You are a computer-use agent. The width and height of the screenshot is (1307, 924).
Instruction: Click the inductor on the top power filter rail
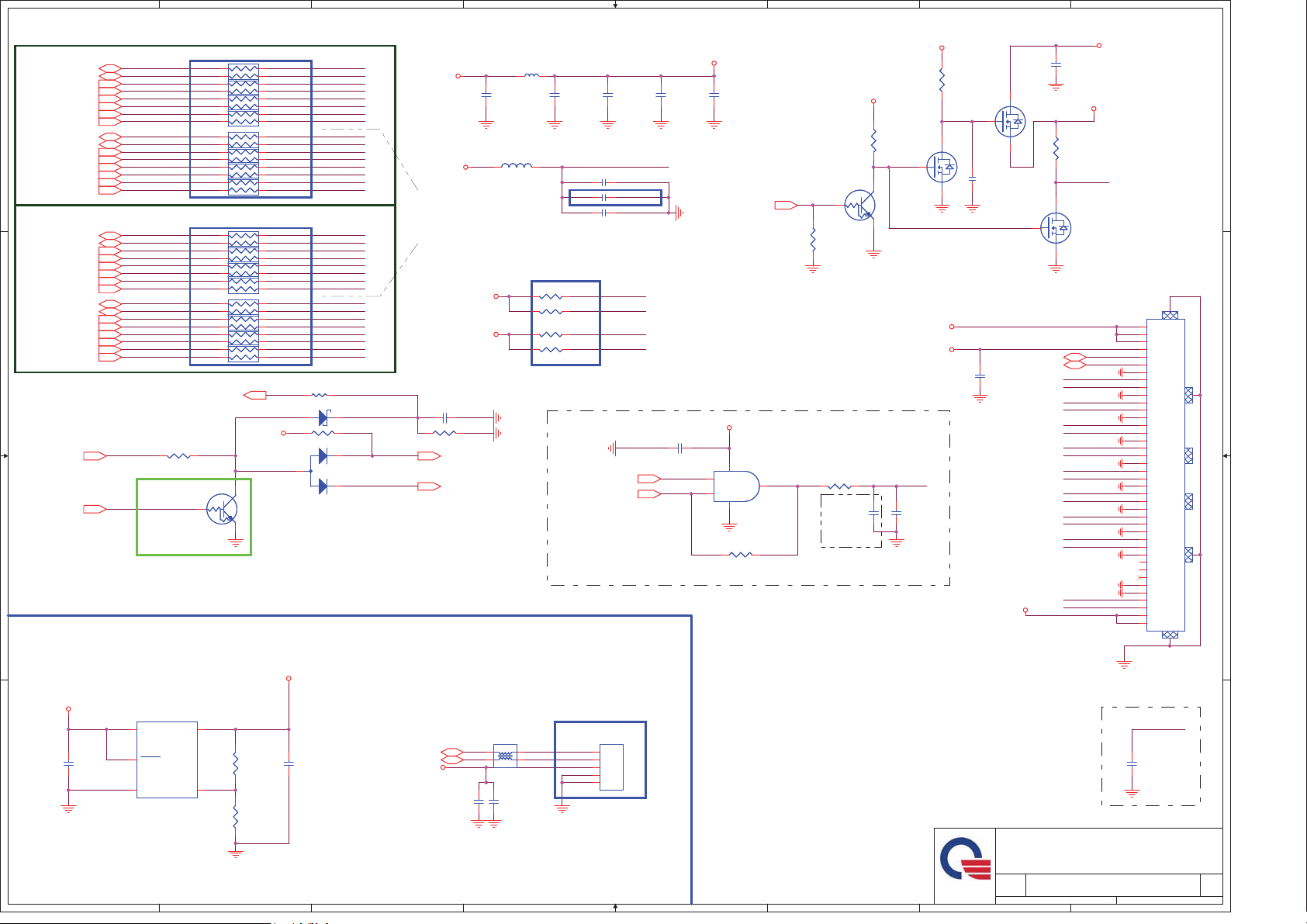[531, 75]
